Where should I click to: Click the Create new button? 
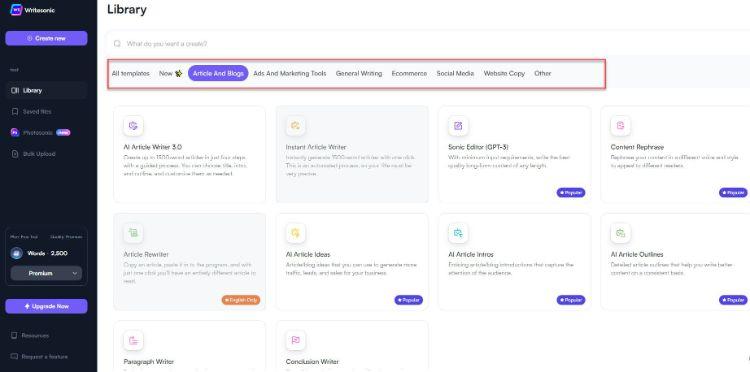click(x=46, y=38)
